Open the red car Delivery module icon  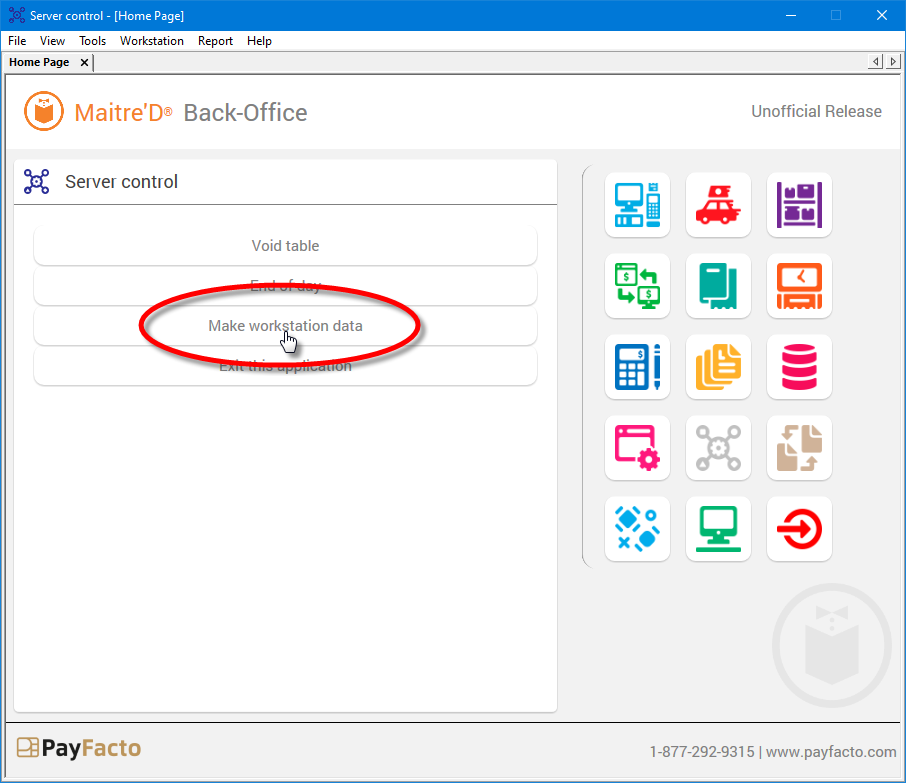718,205
